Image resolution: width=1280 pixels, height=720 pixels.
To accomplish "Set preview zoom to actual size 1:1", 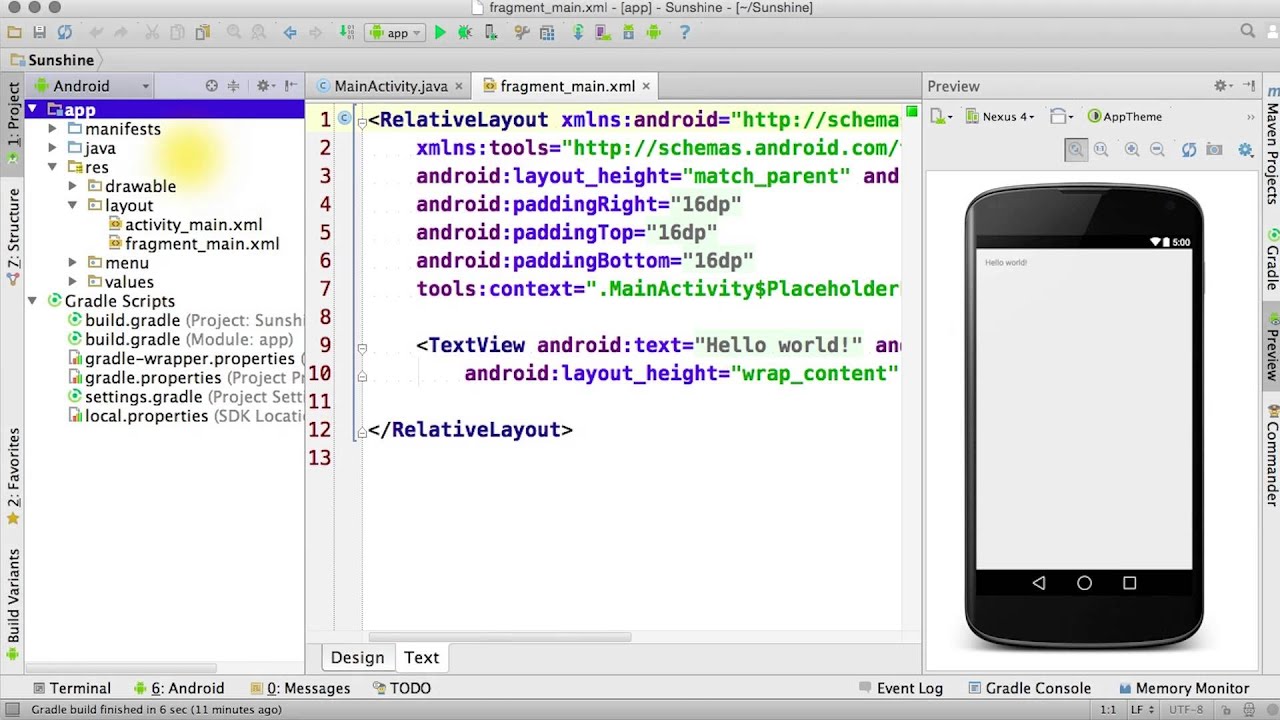I will [x=1101, y=150].
